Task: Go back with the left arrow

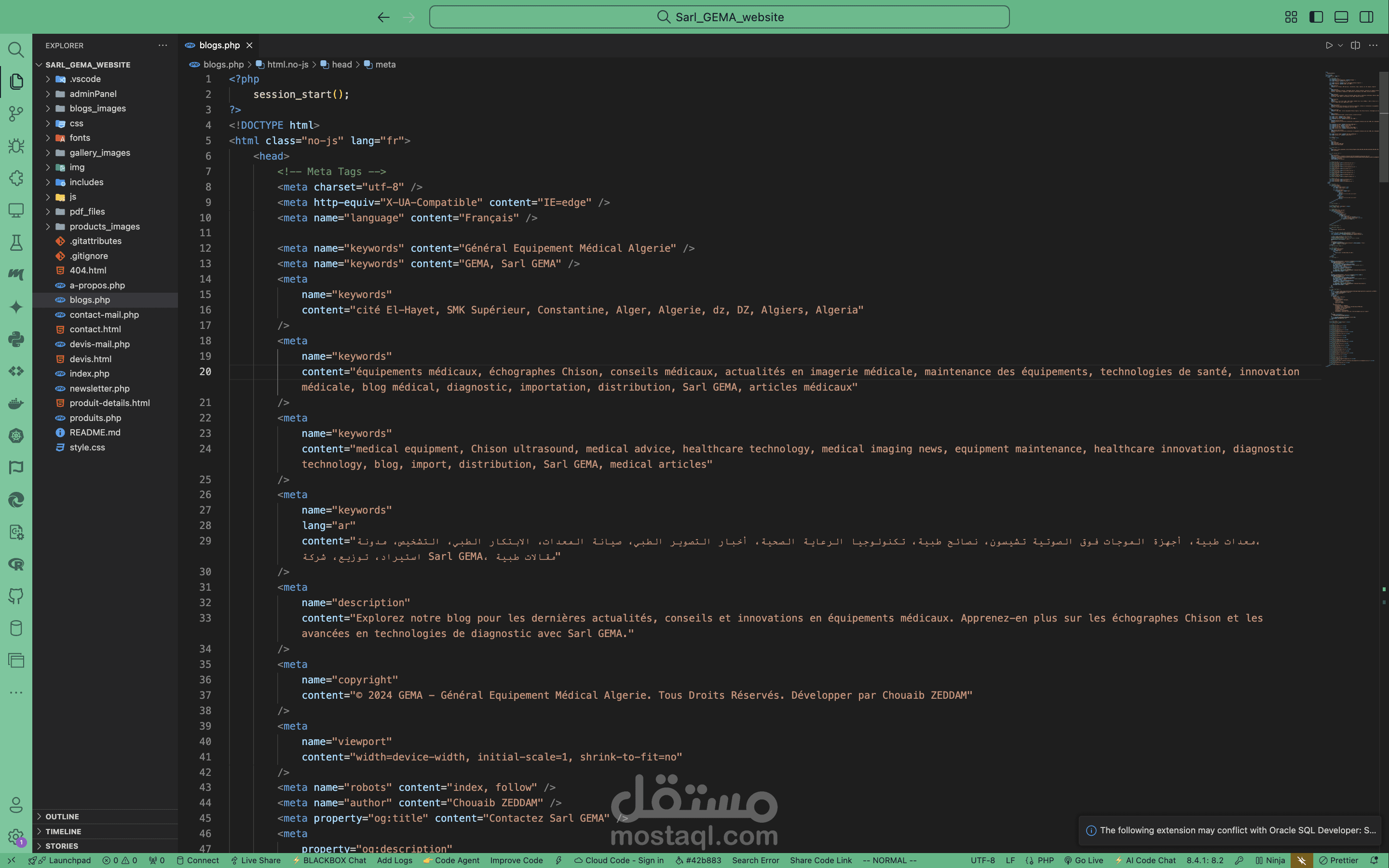Action: [383, 17]
